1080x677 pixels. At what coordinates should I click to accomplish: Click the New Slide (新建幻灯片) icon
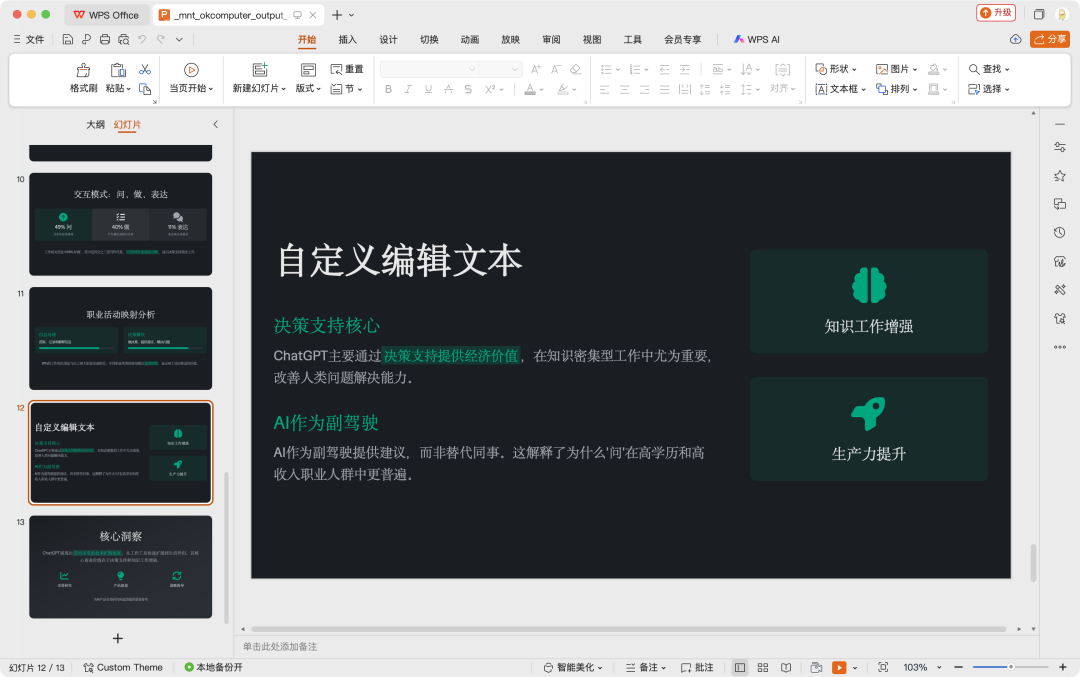pyautogui.click(x=260, y=70)
